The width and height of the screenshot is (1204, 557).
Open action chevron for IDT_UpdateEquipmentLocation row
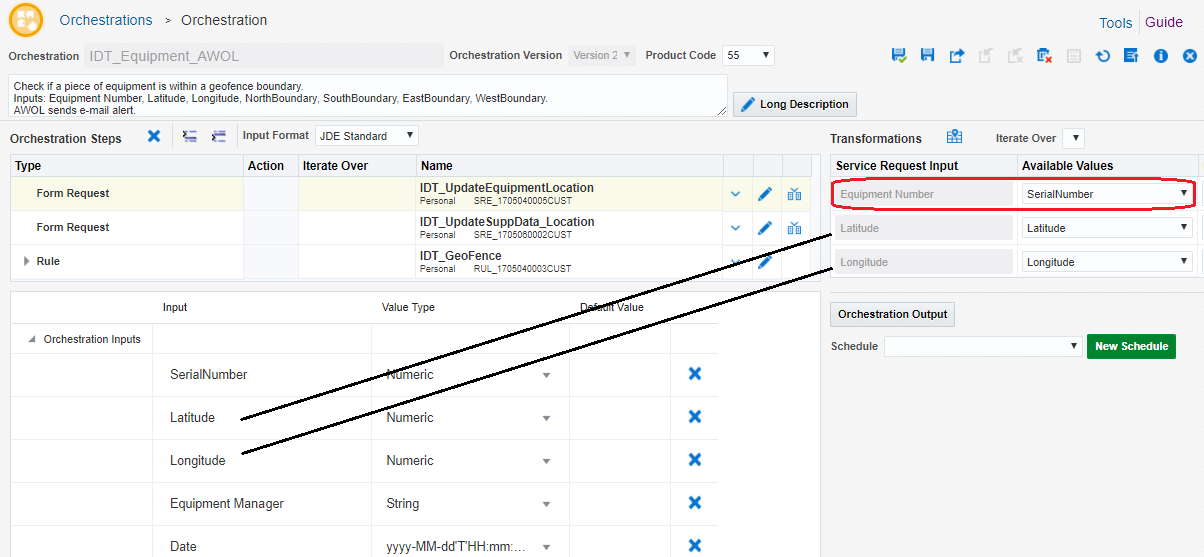point(736,194)
